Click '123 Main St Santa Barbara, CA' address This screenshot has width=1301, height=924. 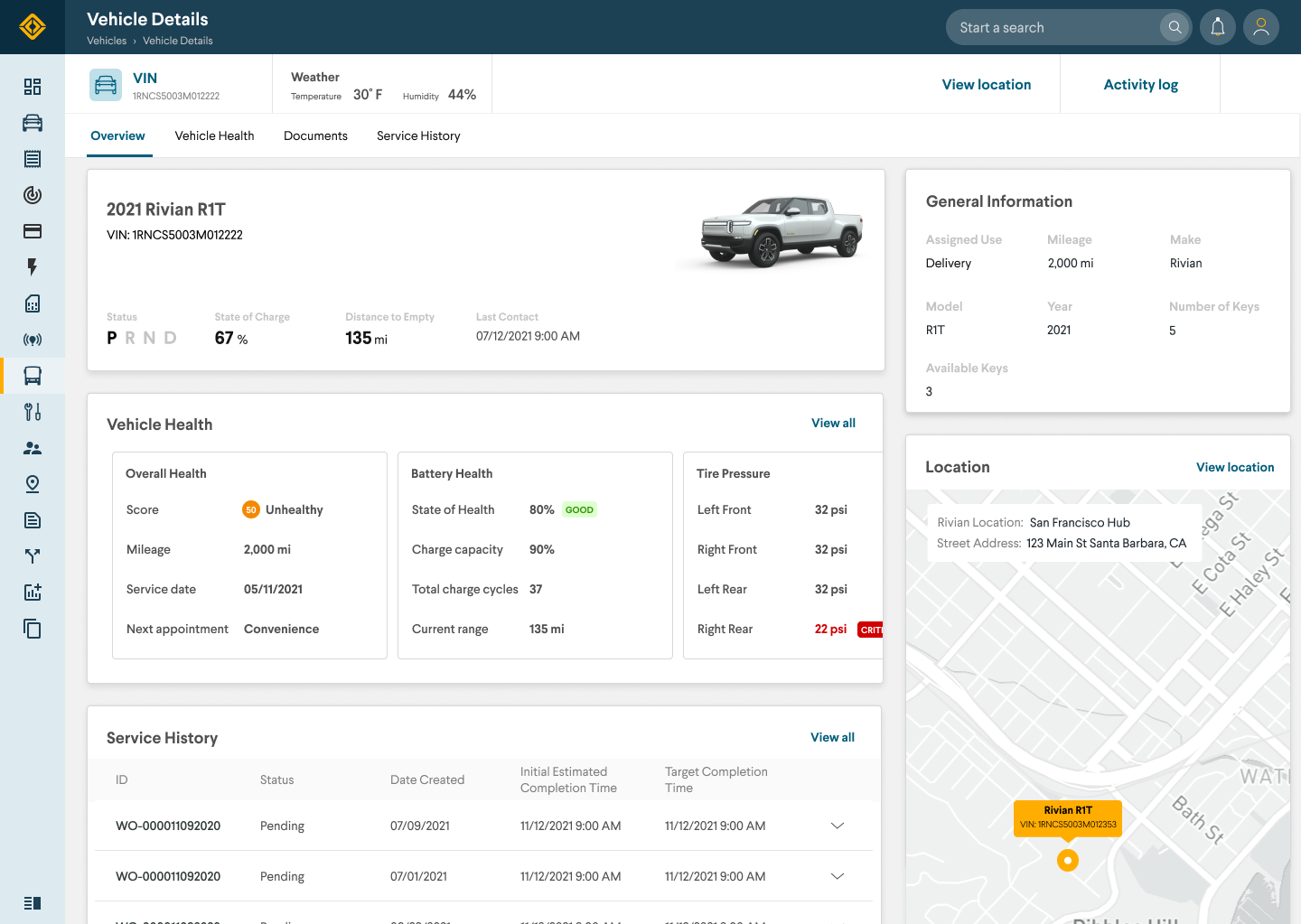click(x=1106, y=543)
